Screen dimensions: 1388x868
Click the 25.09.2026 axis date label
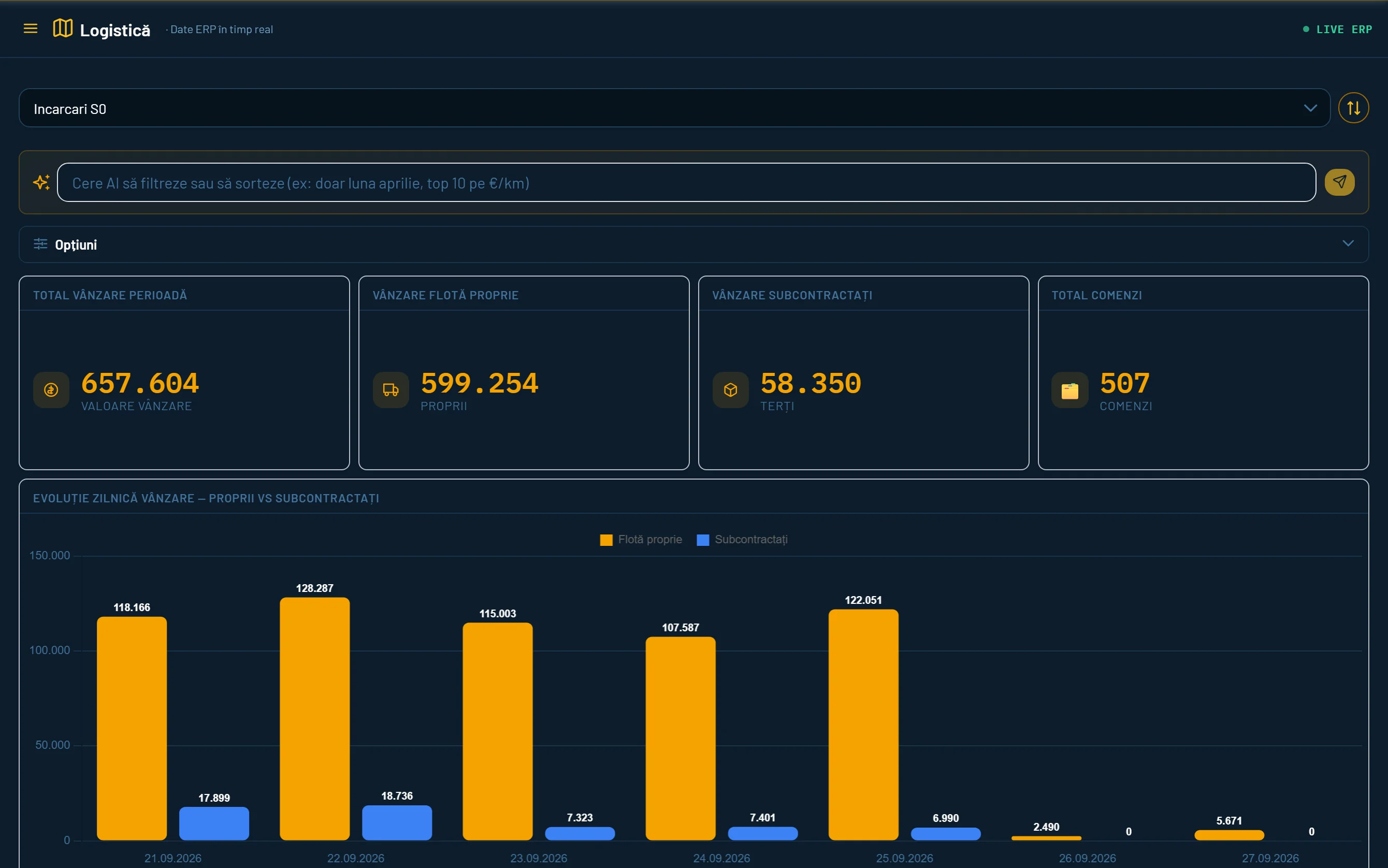(x=905, y=858)
